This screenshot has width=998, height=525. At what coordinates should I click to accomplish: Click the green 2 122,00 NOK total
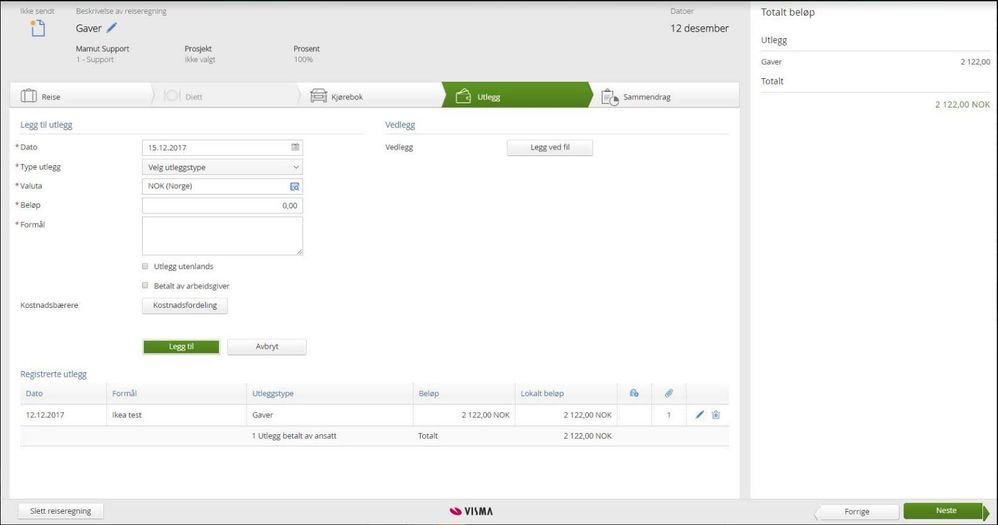[962, 104]
